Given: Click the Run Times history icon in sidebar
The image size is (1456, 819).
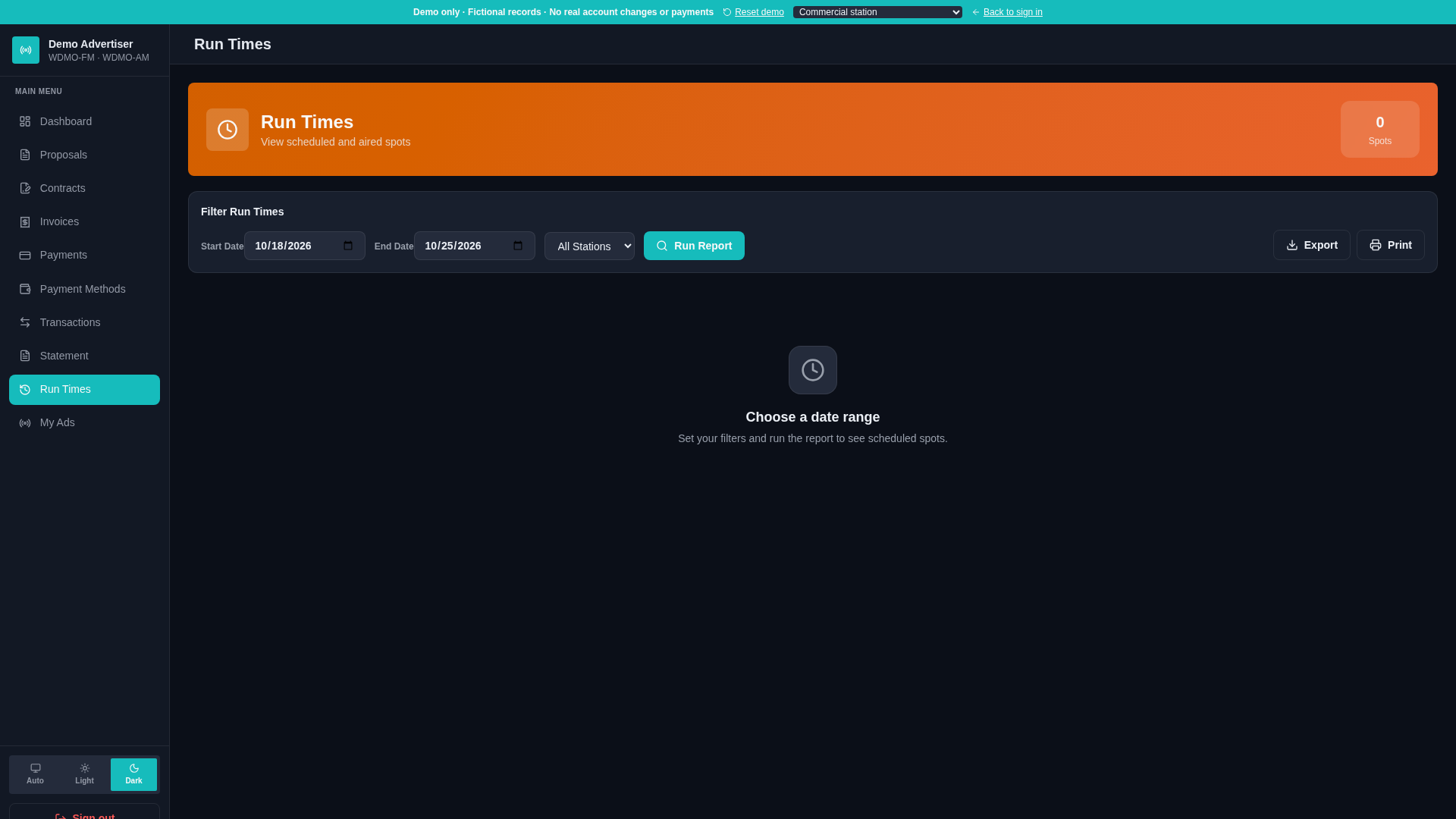Looking at the screenshot, I should click(x=25, y=390).
